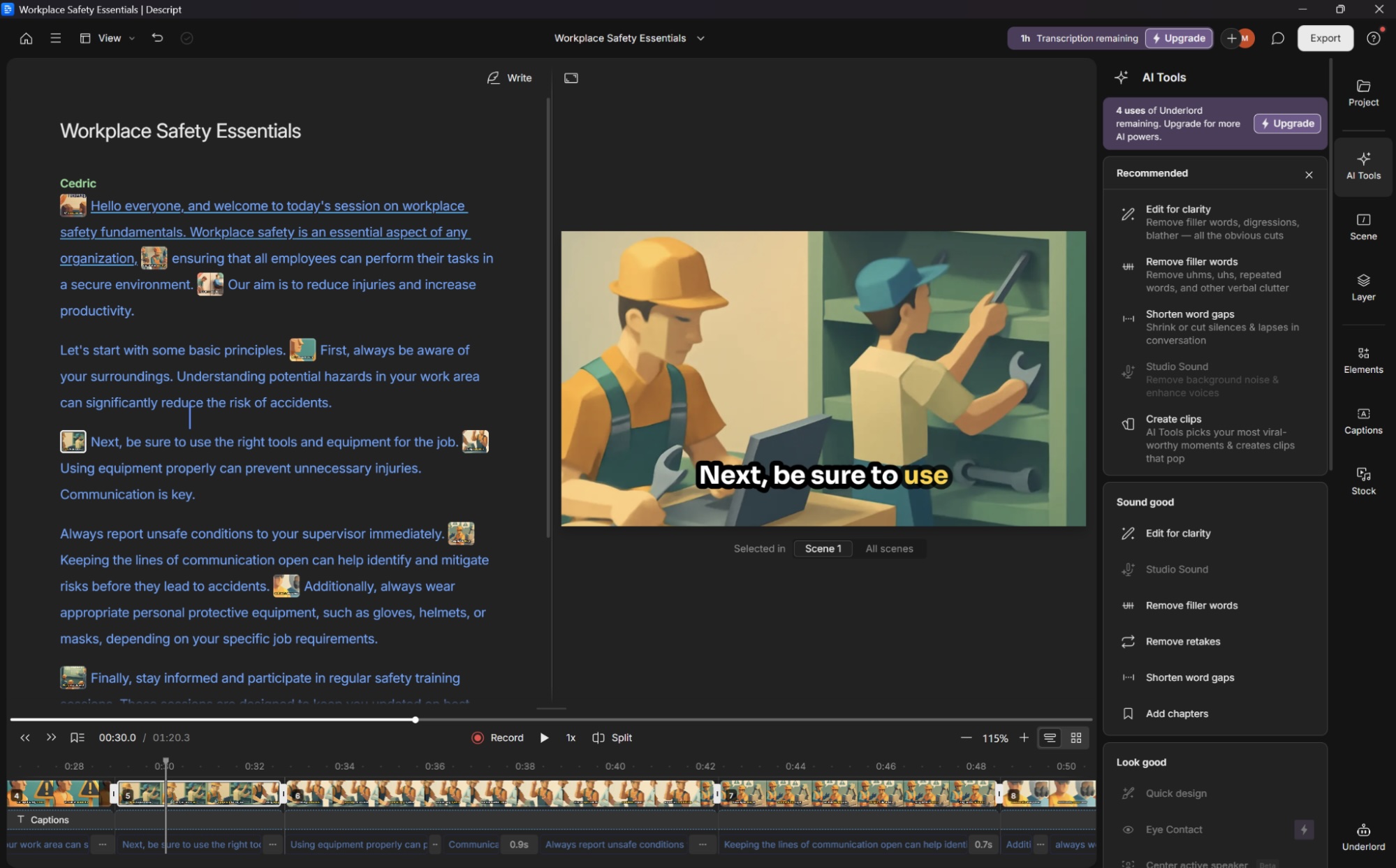Select the Scene 1 tab
This screenshot has width=1396, height=868.
click(823, 548)
